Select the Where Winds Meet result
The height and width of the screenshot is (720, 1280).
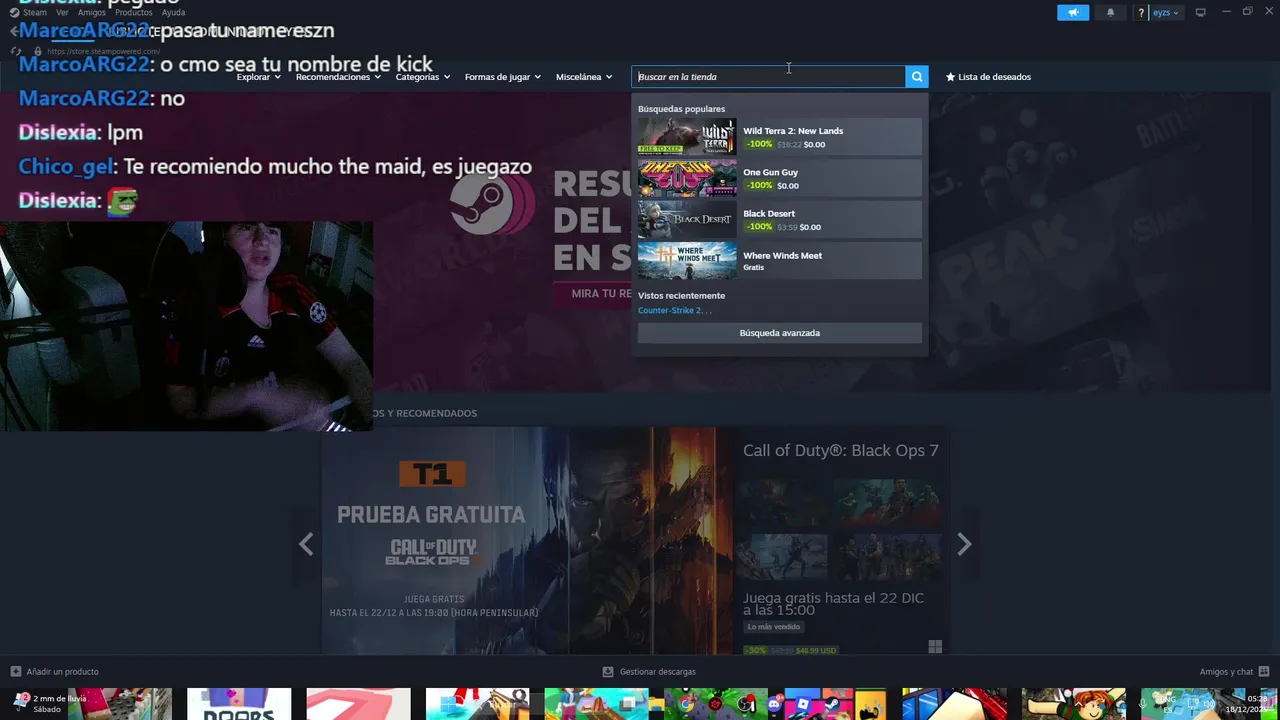[780, 261]
